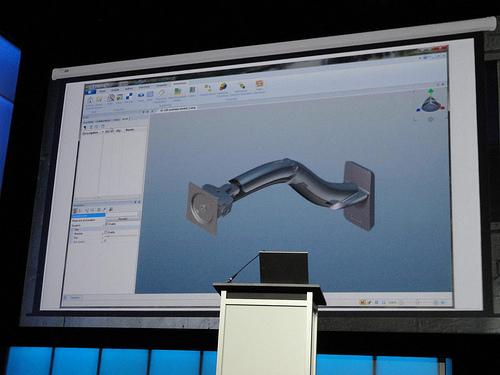Click first icon in BOM panel toolbar
Viewport: 500px width, 375px height.
coord(85,127)
